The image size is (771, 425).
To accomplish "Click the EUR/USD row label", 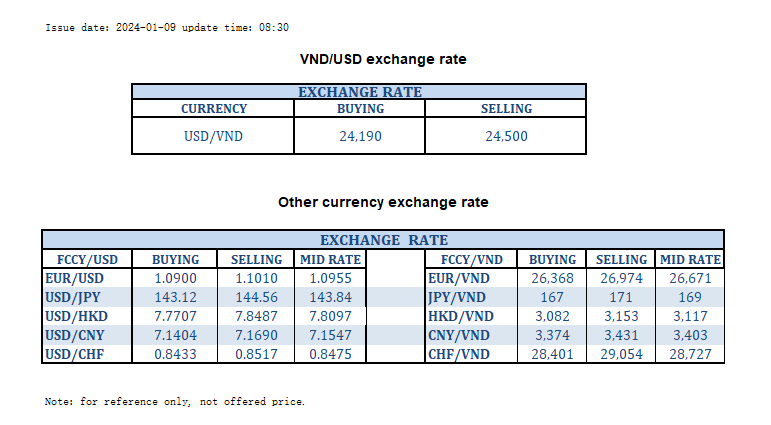I will pos(75,278).
